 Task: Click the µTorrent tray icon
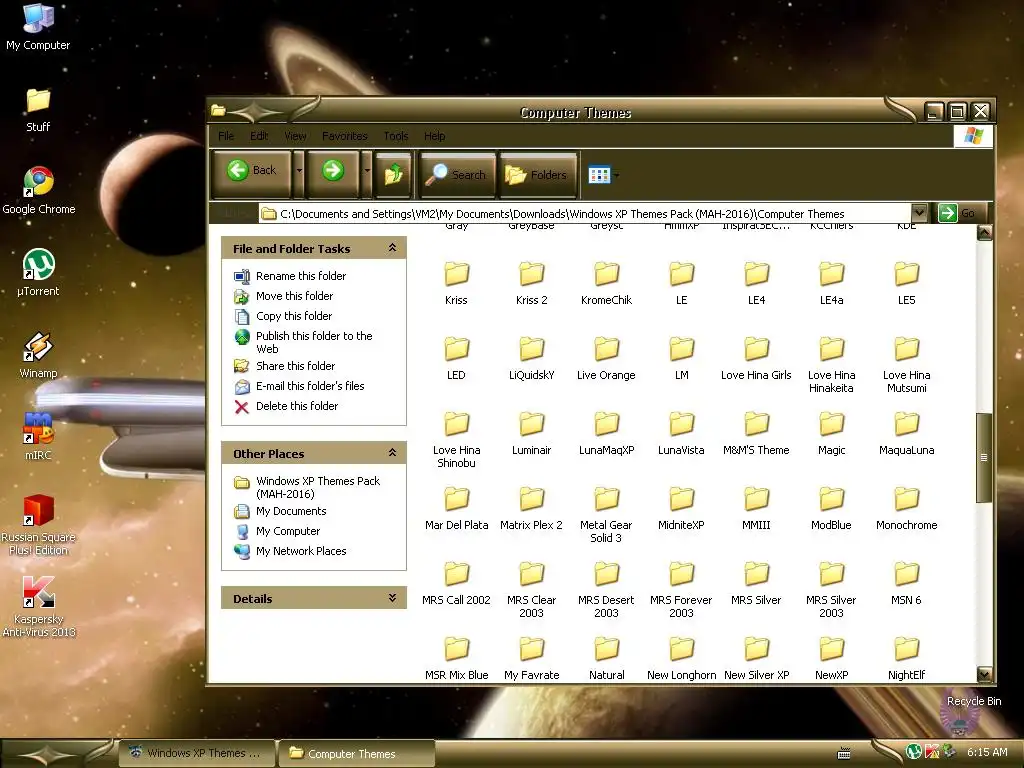pyautogui.click(x=913, y=752)
